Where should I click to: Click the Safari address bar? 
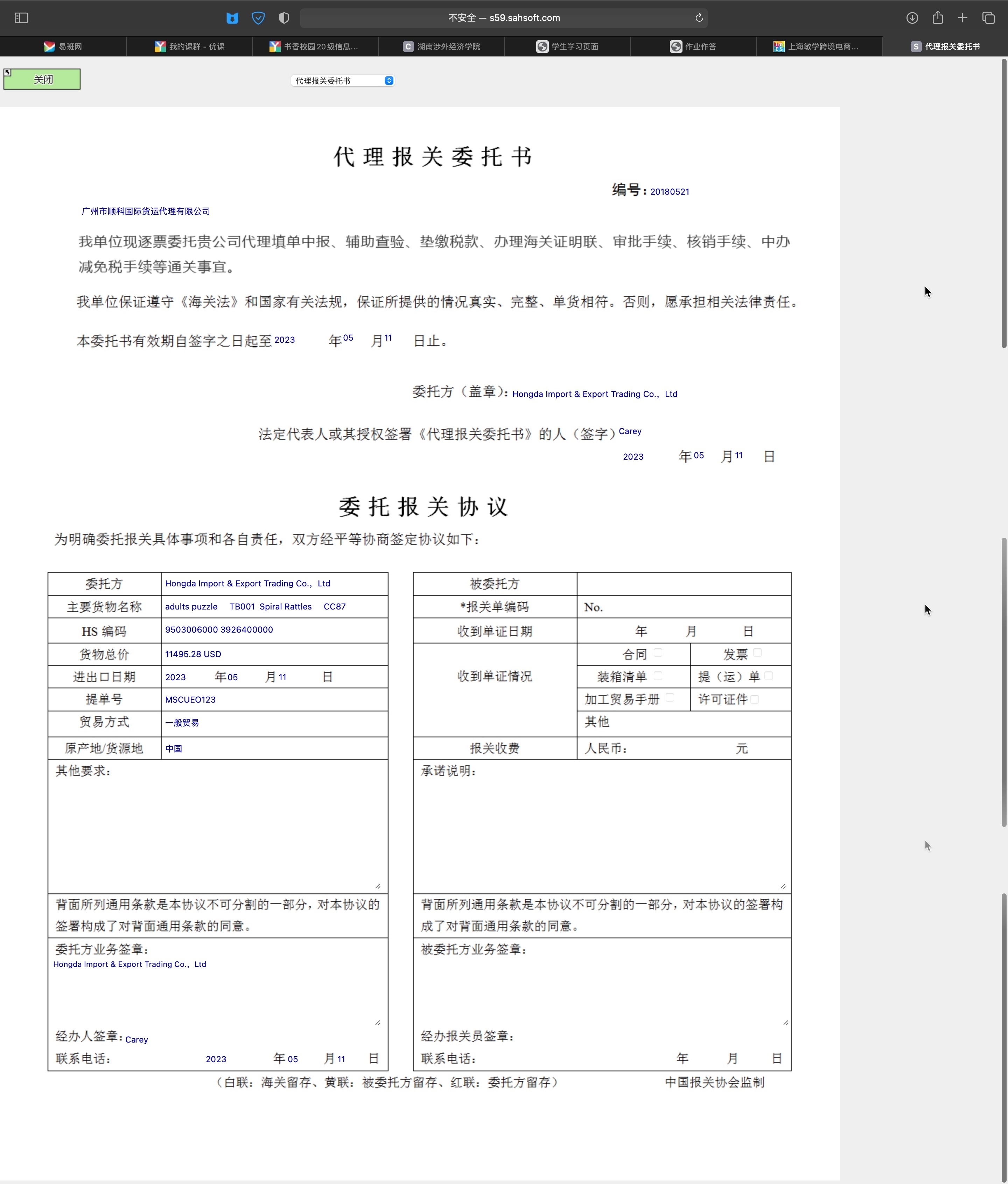[x=503, y=18]
